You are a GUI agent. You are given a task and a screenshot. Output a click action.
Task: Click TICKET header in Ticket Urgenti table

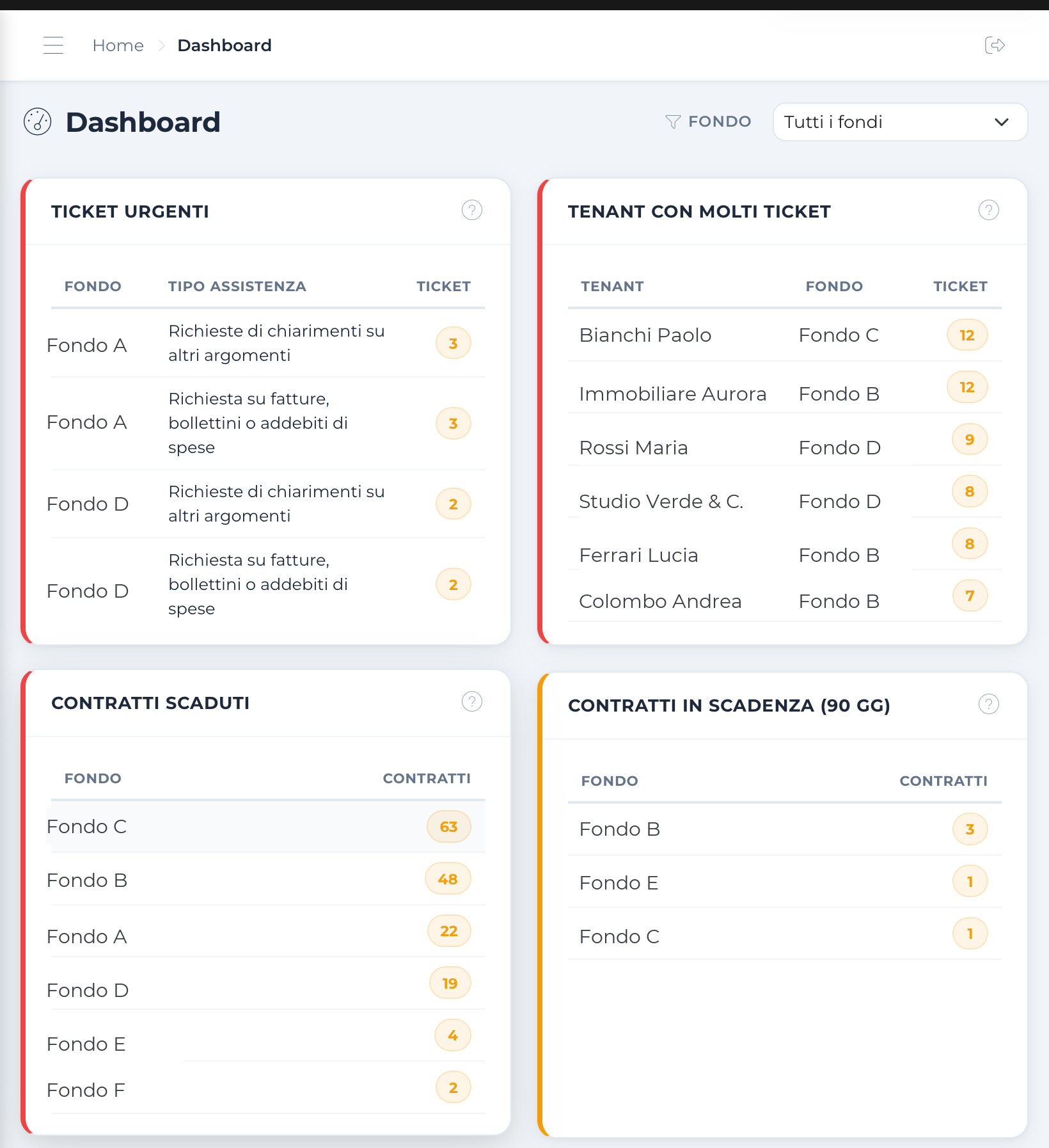[x=444, y=286]
